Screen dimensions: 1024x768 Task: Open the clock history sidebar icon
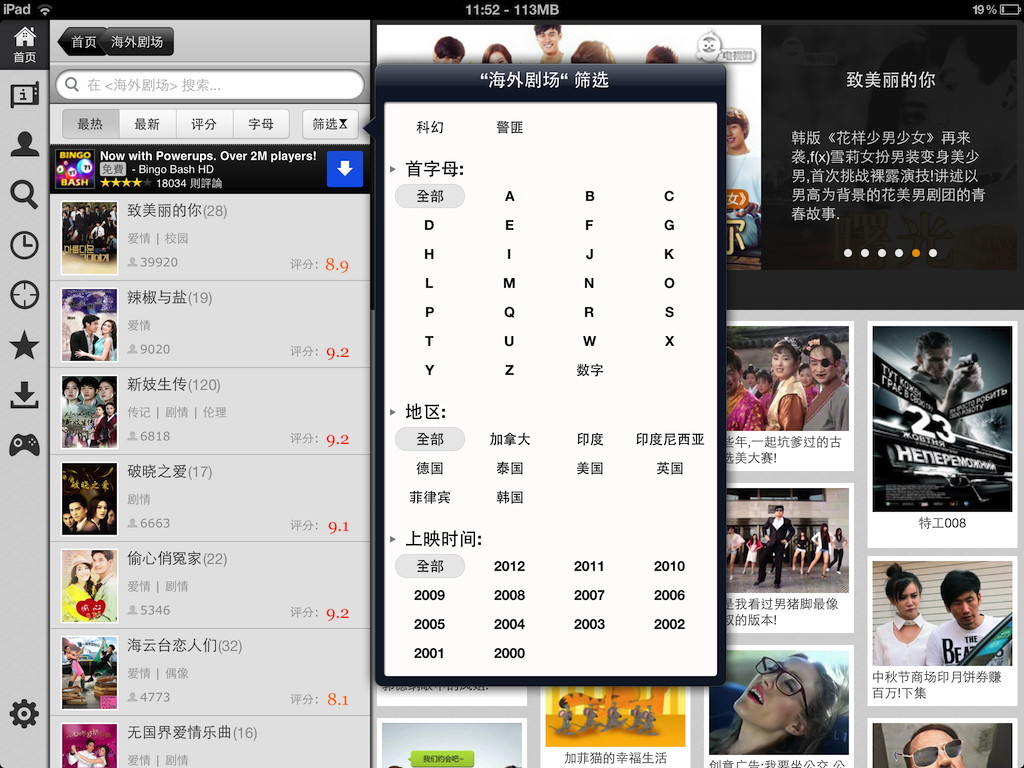click(x=24, y=244)
